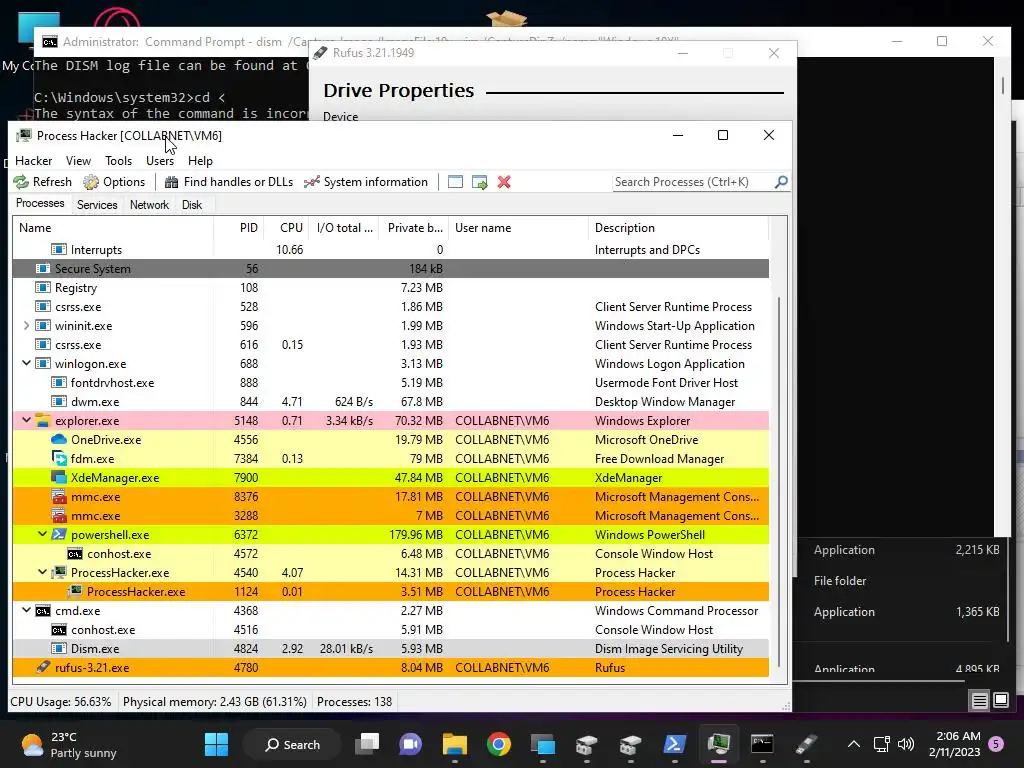
Task: Open the weather widget on taskbar
Action: pos(69,744)
